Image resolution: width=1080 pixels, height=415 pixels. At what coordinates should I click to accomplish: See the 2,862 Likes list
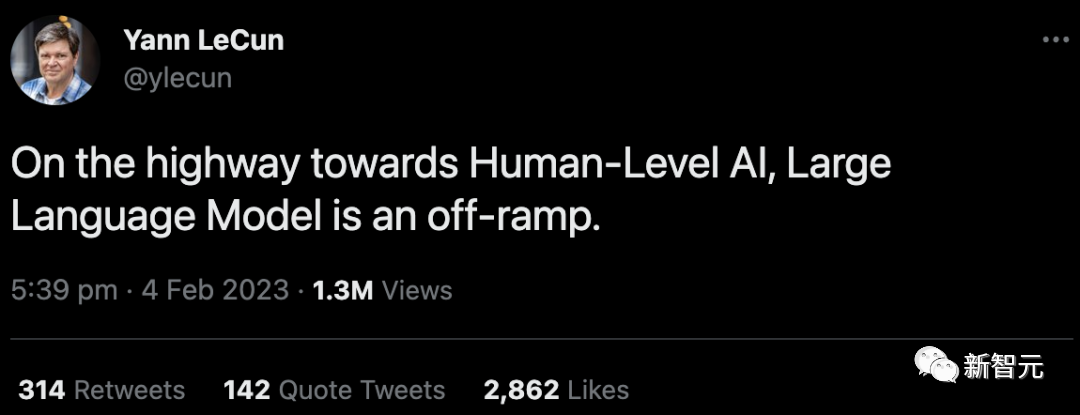556,389
